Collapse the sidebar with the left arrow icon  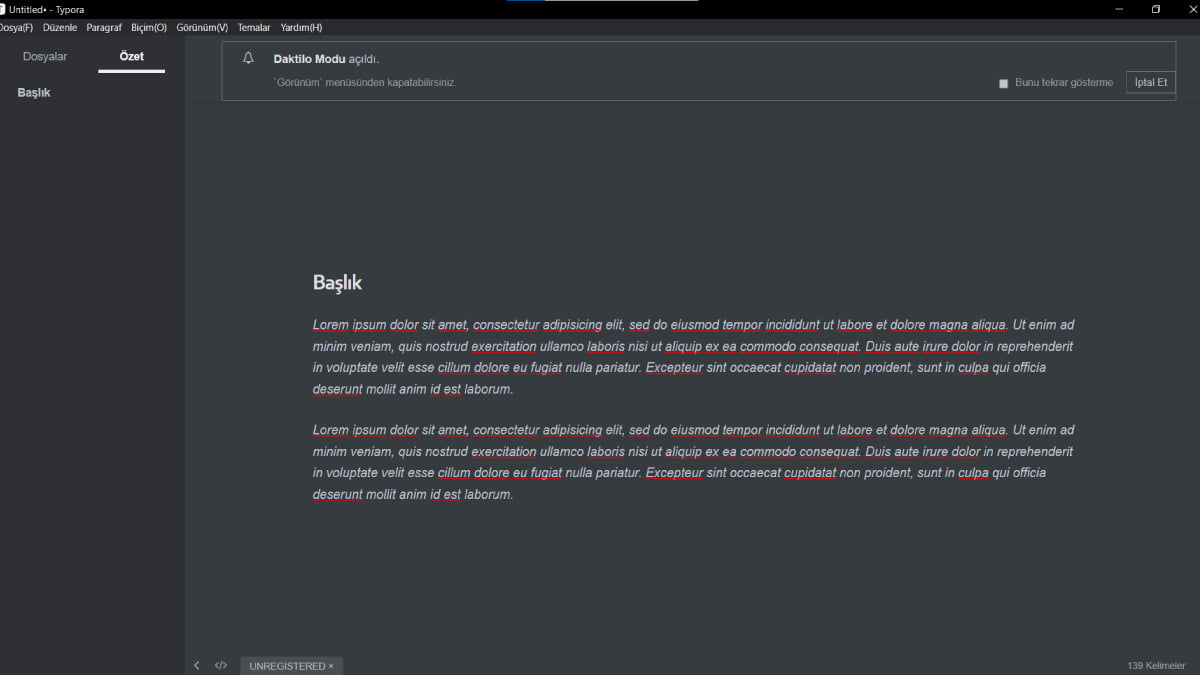tap(197, 666)
